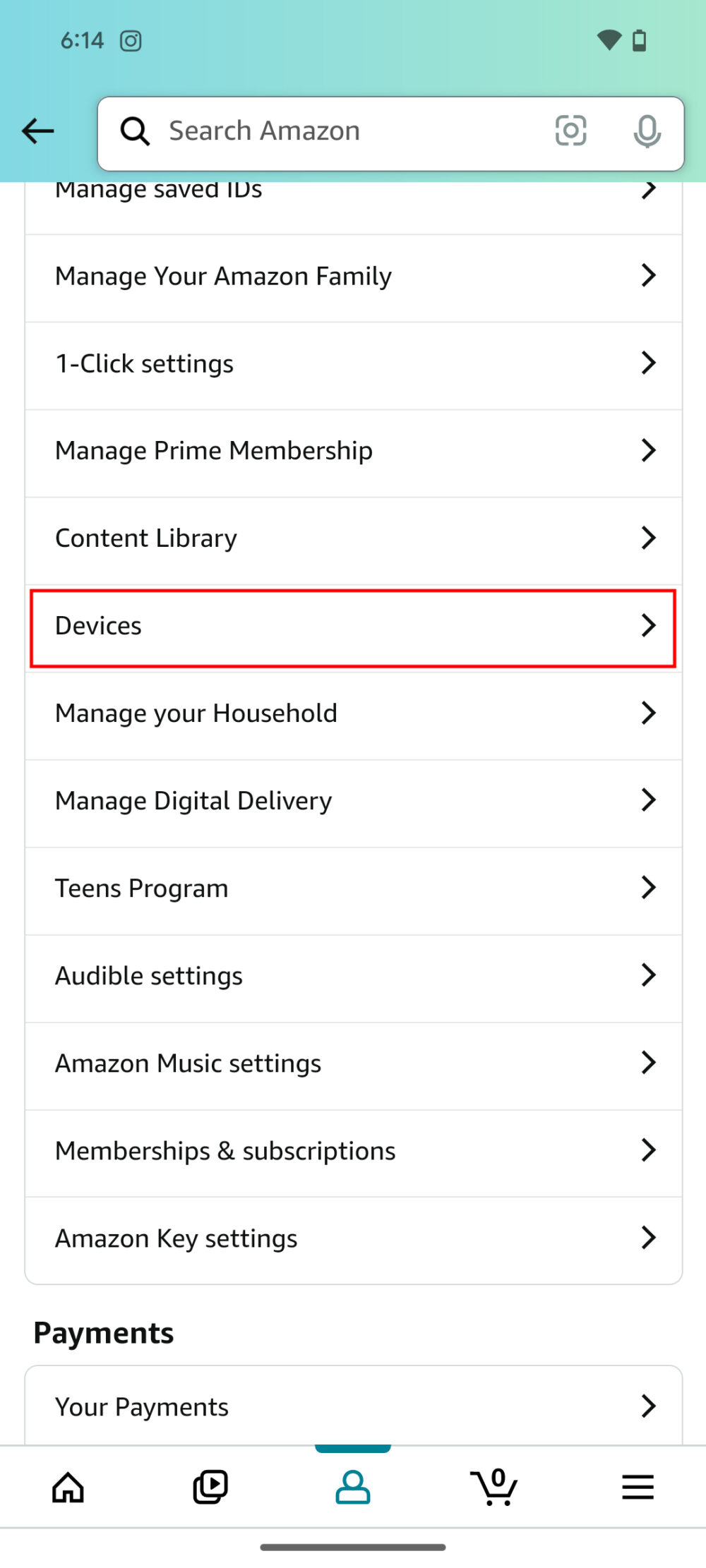The width and height of the screenshot is (706, 1568).
Task: Open the Devices section
Action: (x=353, y=625)
